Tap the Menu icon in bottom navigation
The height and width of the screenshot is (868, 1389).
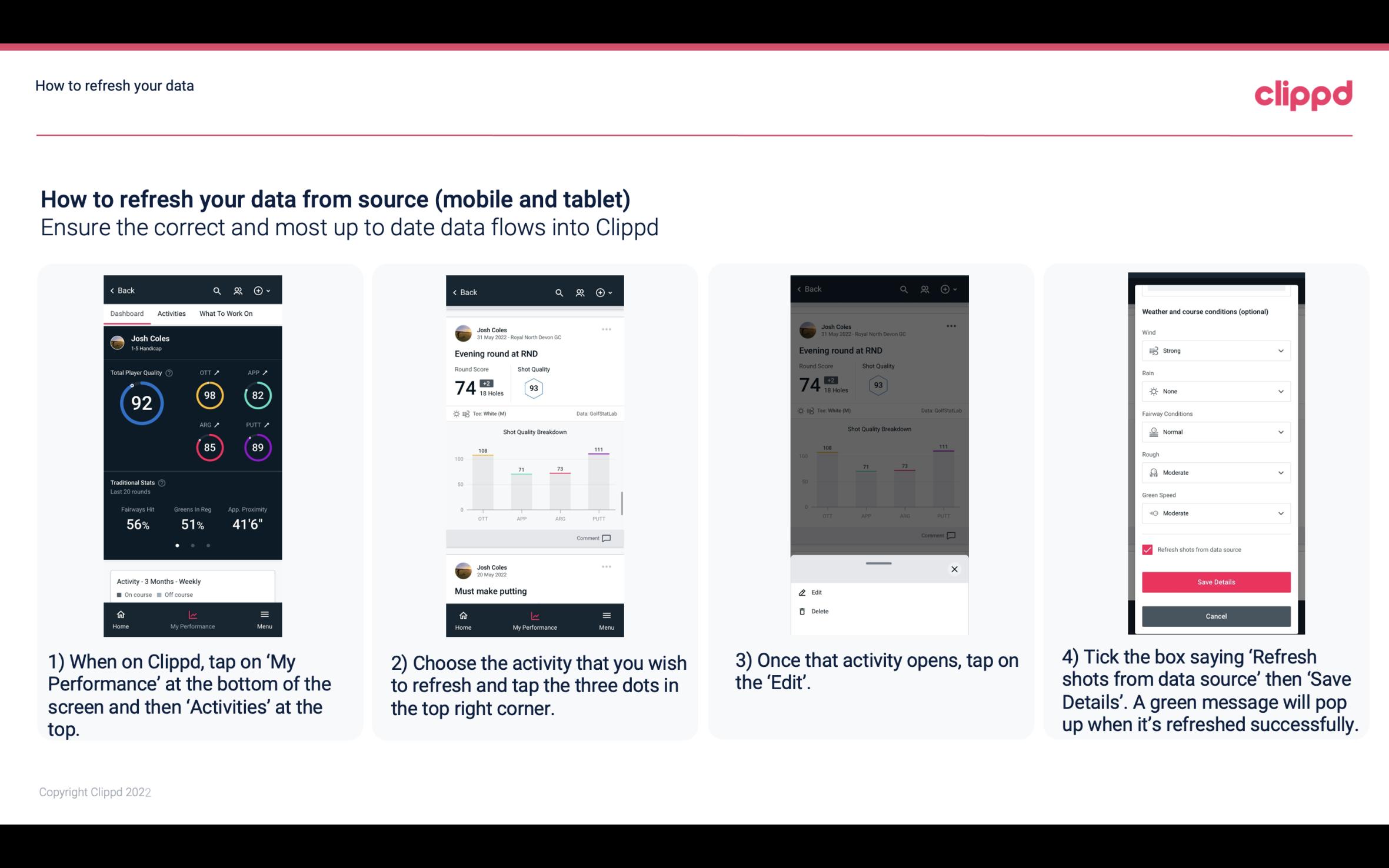[264, 616]
